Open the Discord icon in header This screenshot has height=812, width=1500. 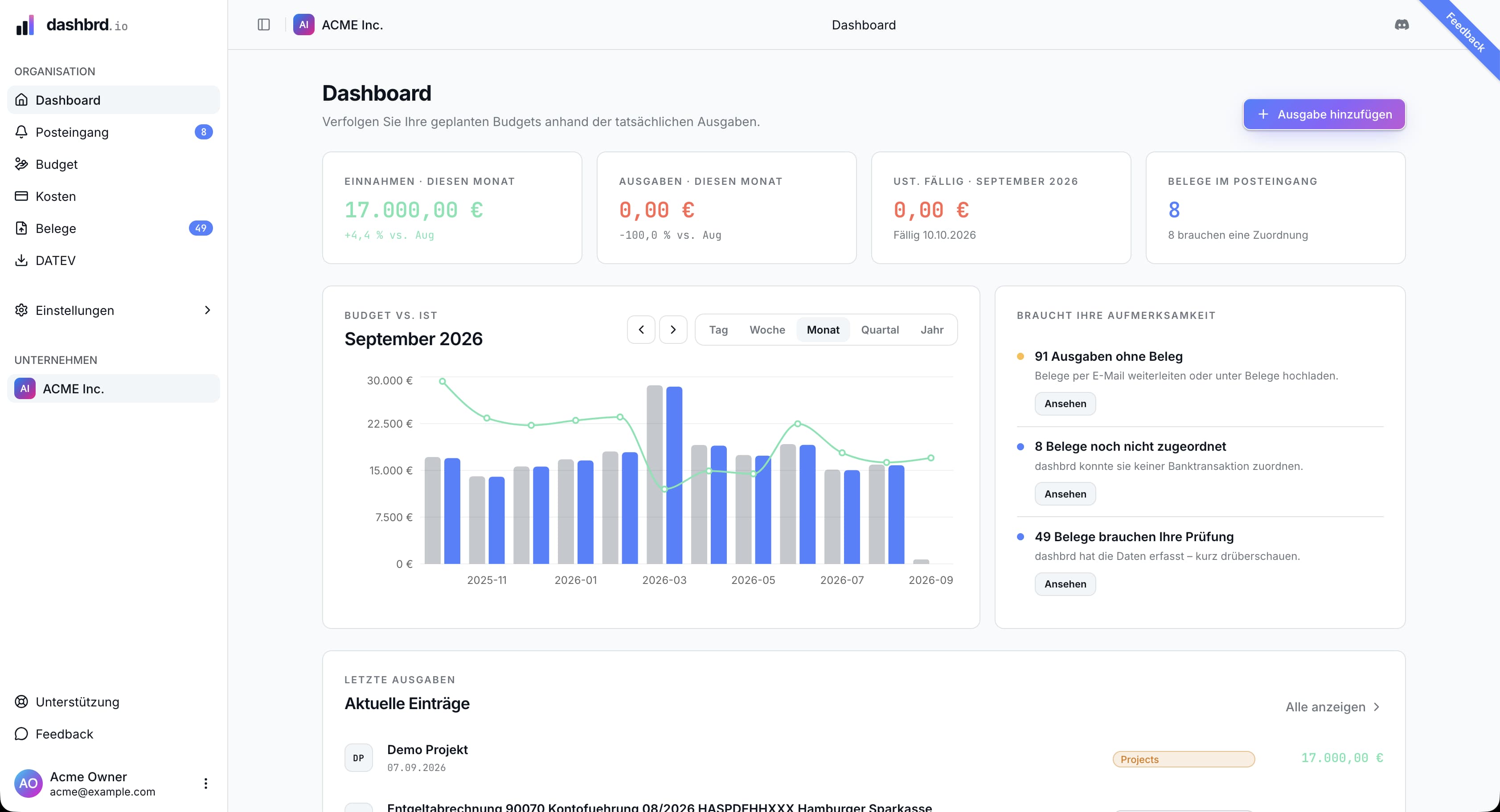(1402, 24)
